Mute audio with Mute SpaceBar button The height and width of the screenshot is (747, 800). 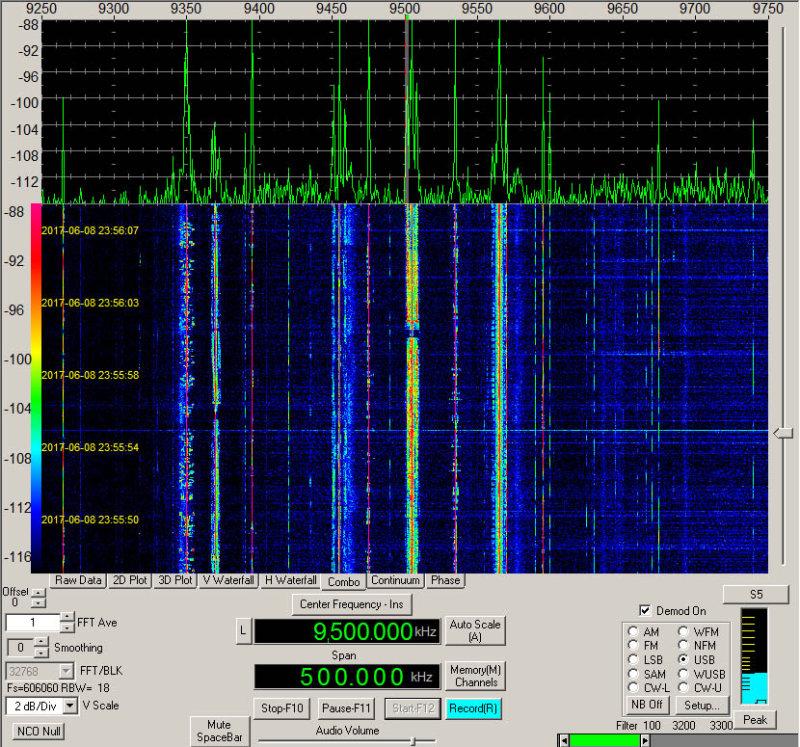pyautogui.click(x=219, y=731)
